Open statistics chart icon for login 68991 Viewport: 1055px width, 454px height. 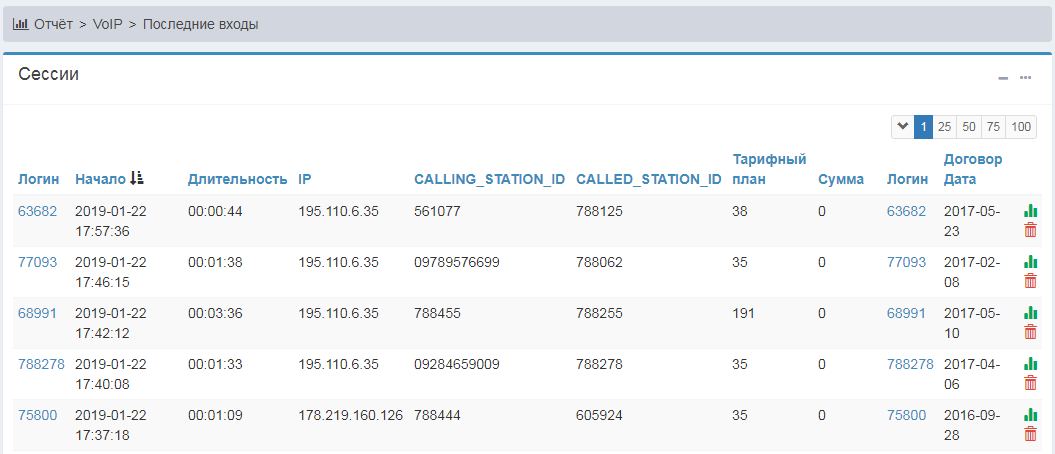click(x=1030, y=313)
